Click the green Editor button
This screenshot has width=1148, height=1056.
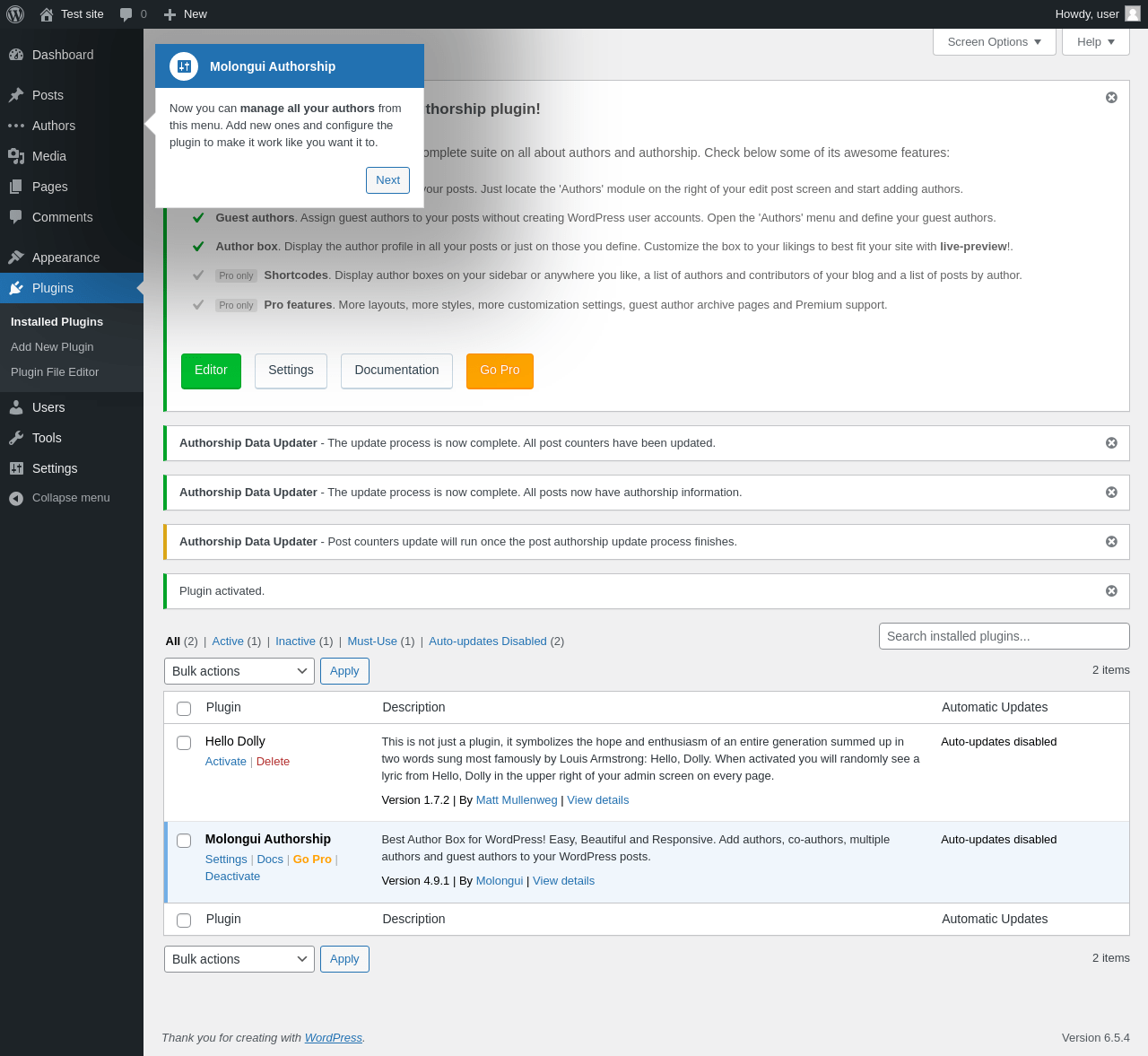[211, 371]
